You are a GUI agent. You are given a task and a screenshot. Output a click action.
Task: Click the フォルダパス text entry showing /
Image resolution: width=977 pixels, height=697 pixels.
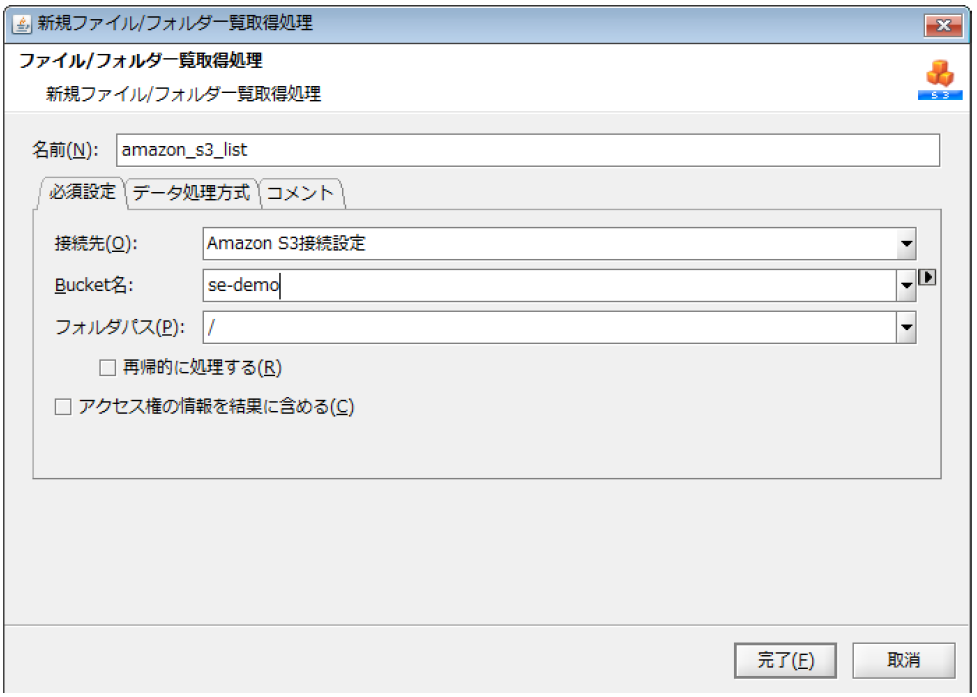click(400, 327)
